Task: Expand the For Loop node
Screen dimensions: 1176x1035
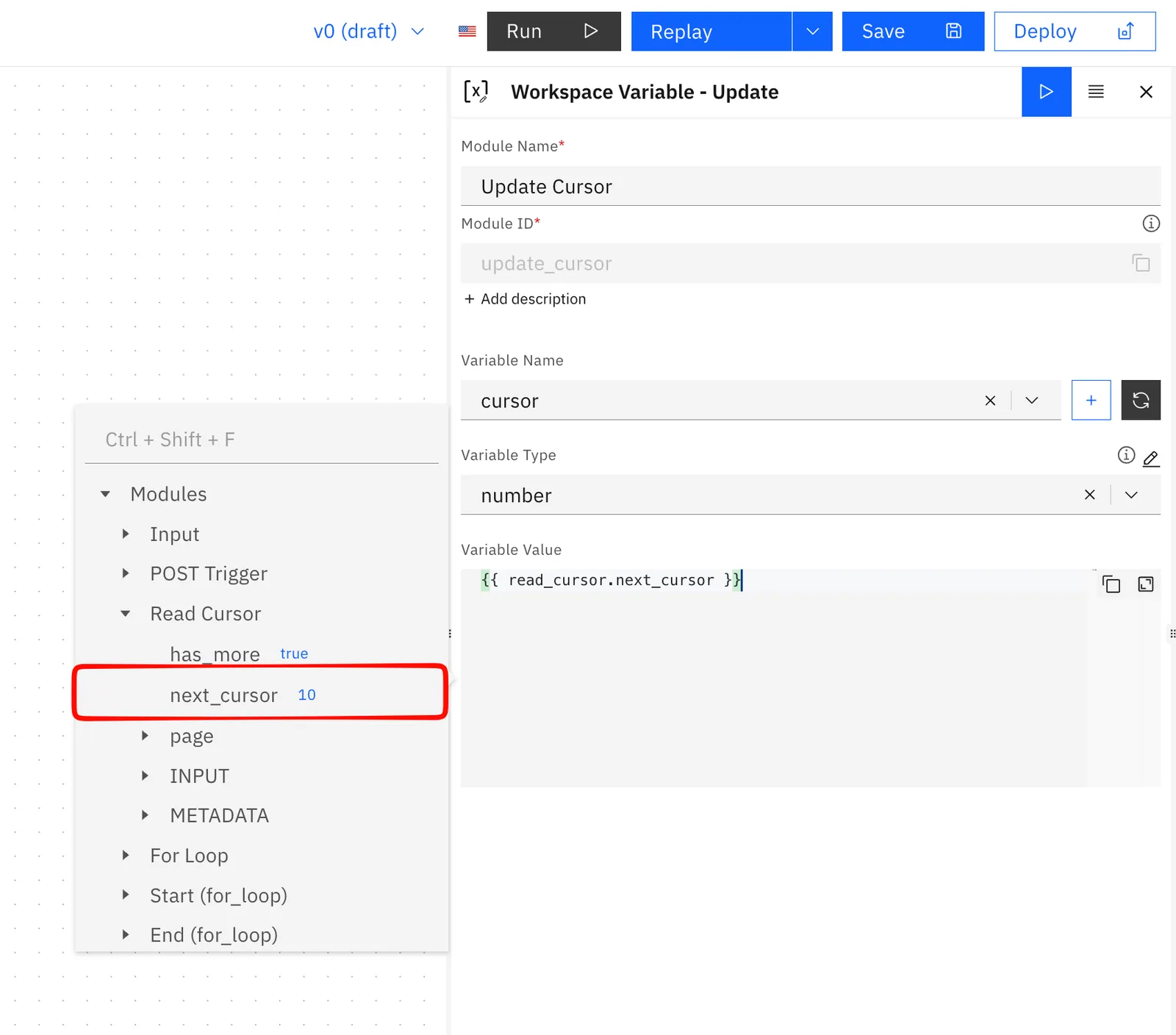Action: (x=126, y=855)
